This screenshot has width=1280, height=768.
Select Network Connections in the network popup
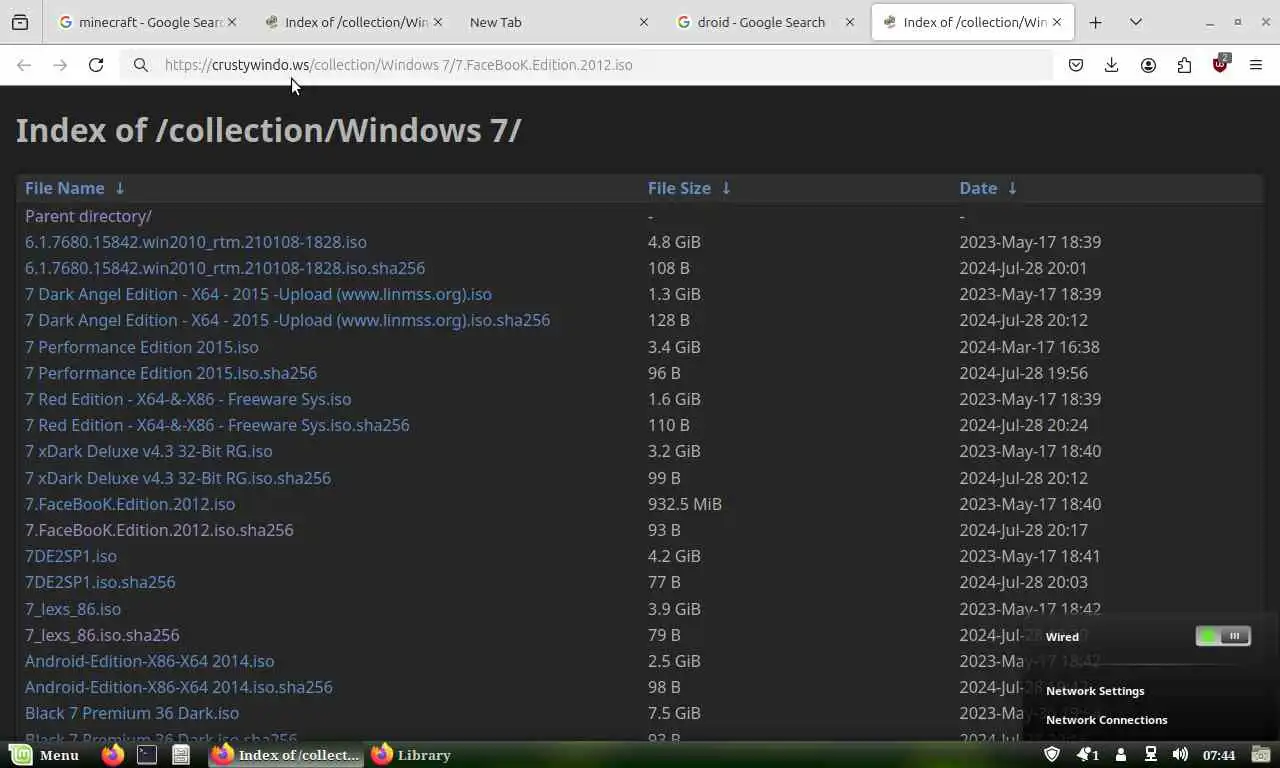(1106, 720)
